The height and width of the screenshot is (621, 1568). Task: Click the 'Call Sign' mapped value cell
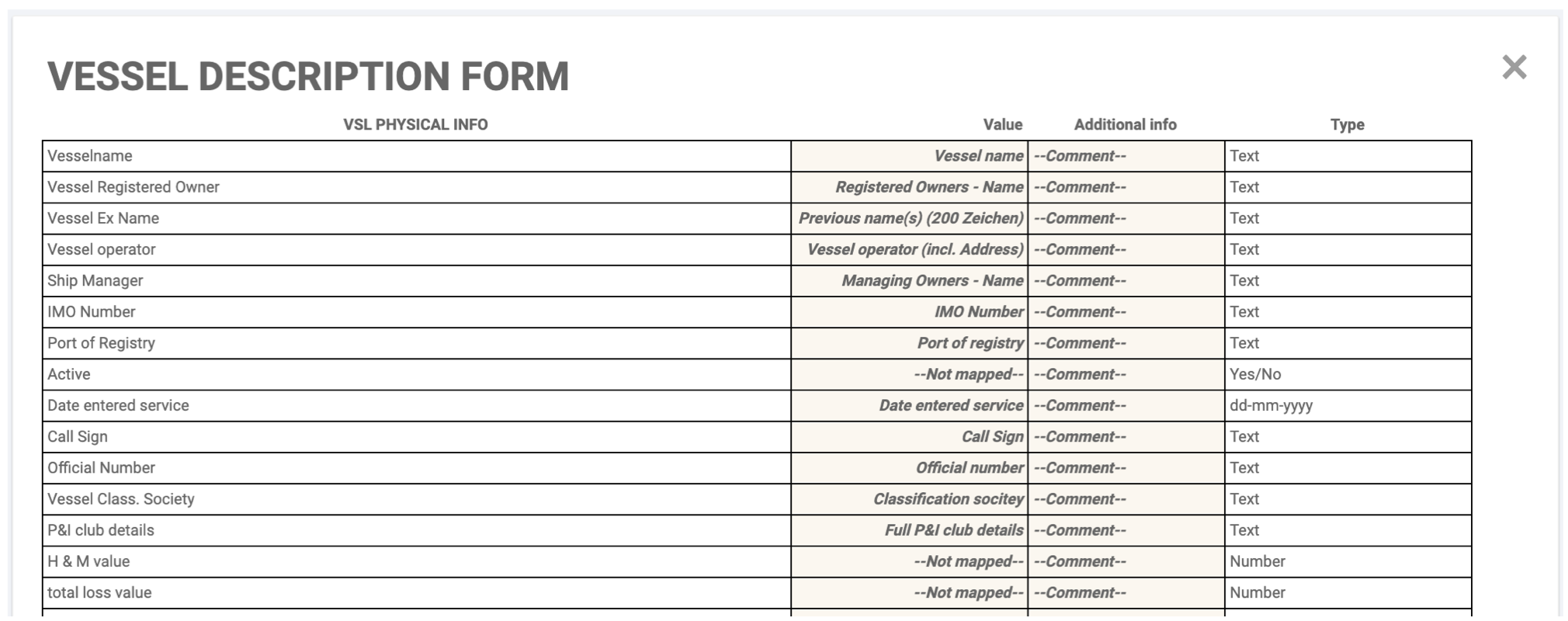(991, 436)
